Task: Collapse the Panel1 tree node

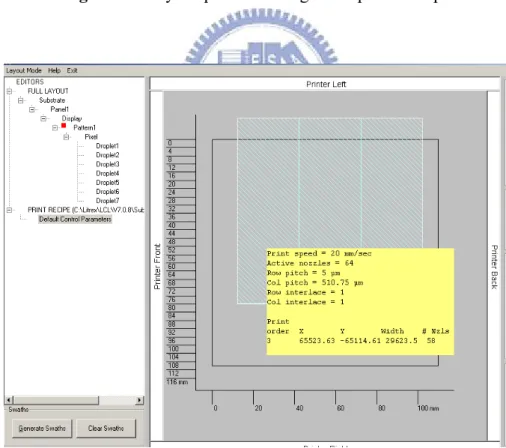Action: (x=32, y=109)
